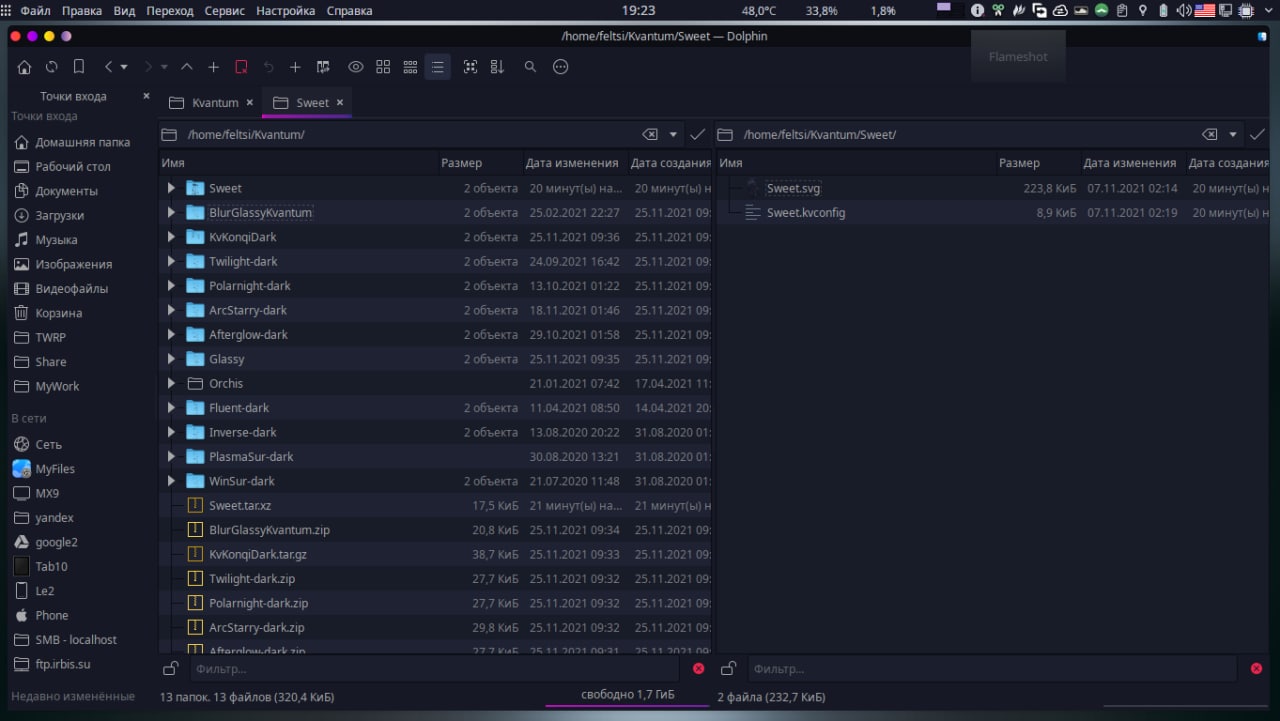This screenshot has width=1280, height=721.
Task: Go to the home folder via toolbar
Action: (x=25, y=67)
